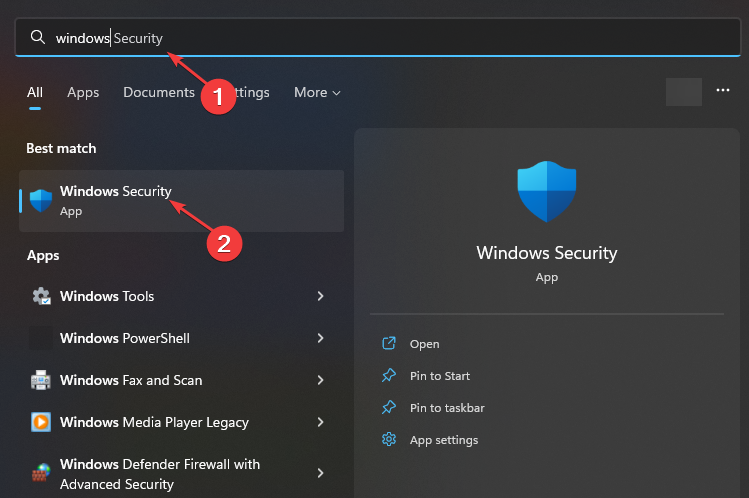
Task: Pin Windows Security to taskbar
Action: (x=447, y=408)
